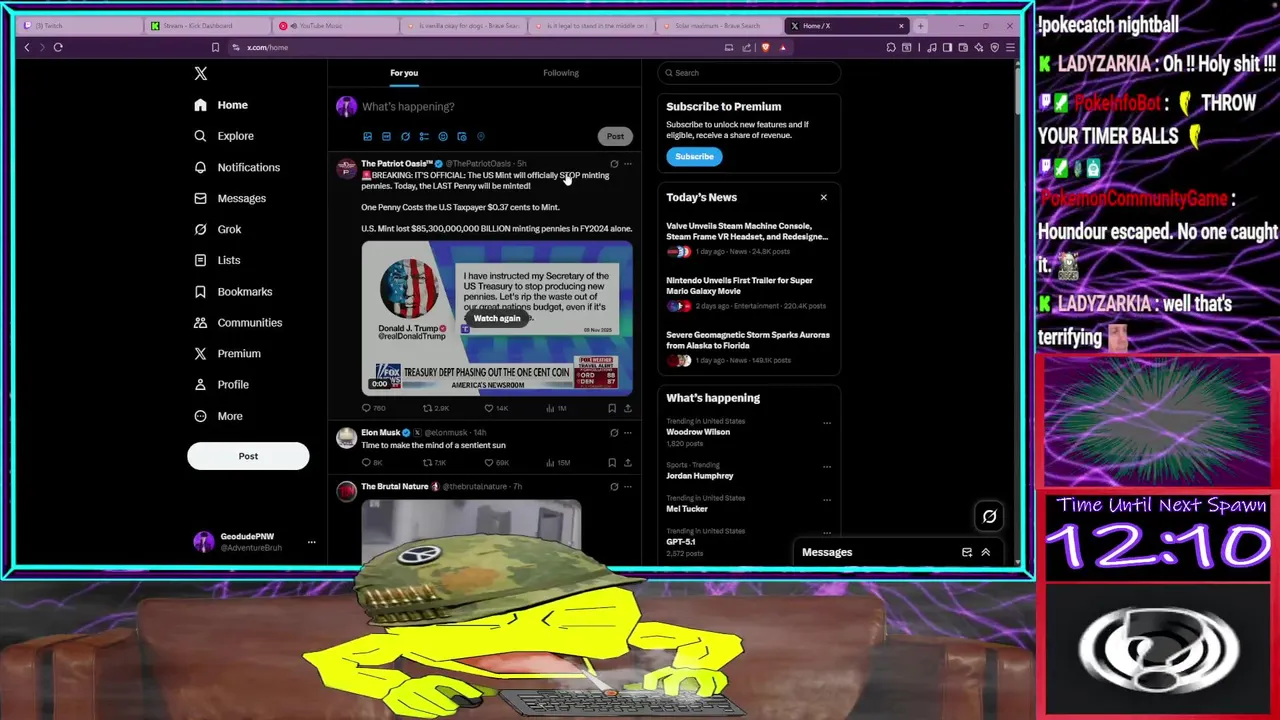This screenshot has width=1280, height=720.
Task: Switch to the For you tab
Action: pyautogui.click(x=404, y=73)
